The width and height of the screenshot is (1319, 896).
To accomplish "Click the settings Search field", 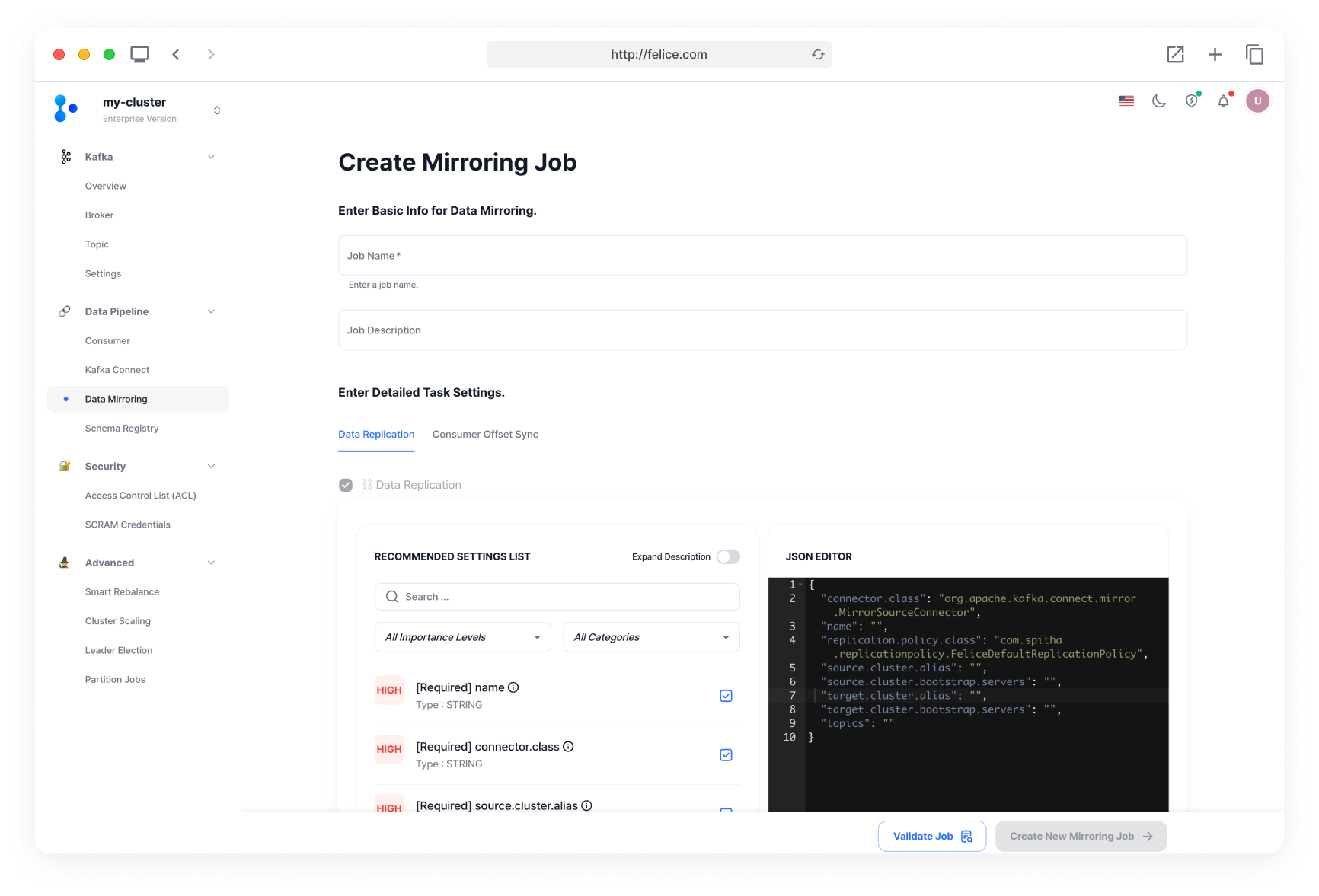I will coord(557,597).
